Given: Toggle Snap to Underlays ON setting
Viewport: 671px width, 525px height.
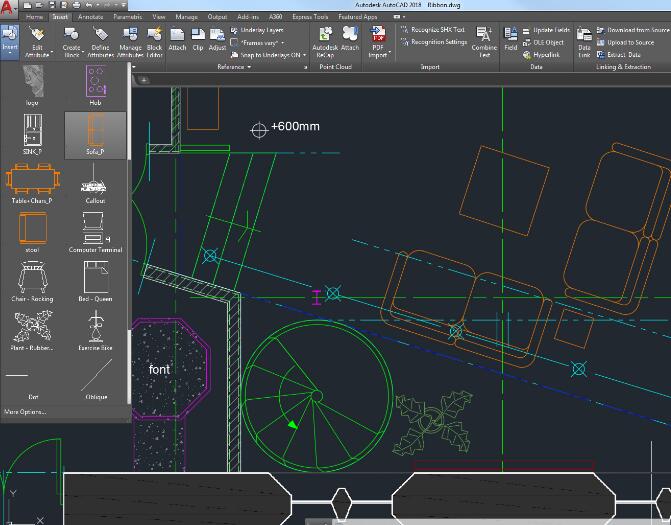Looking at the screenshot, I should 267,55.
